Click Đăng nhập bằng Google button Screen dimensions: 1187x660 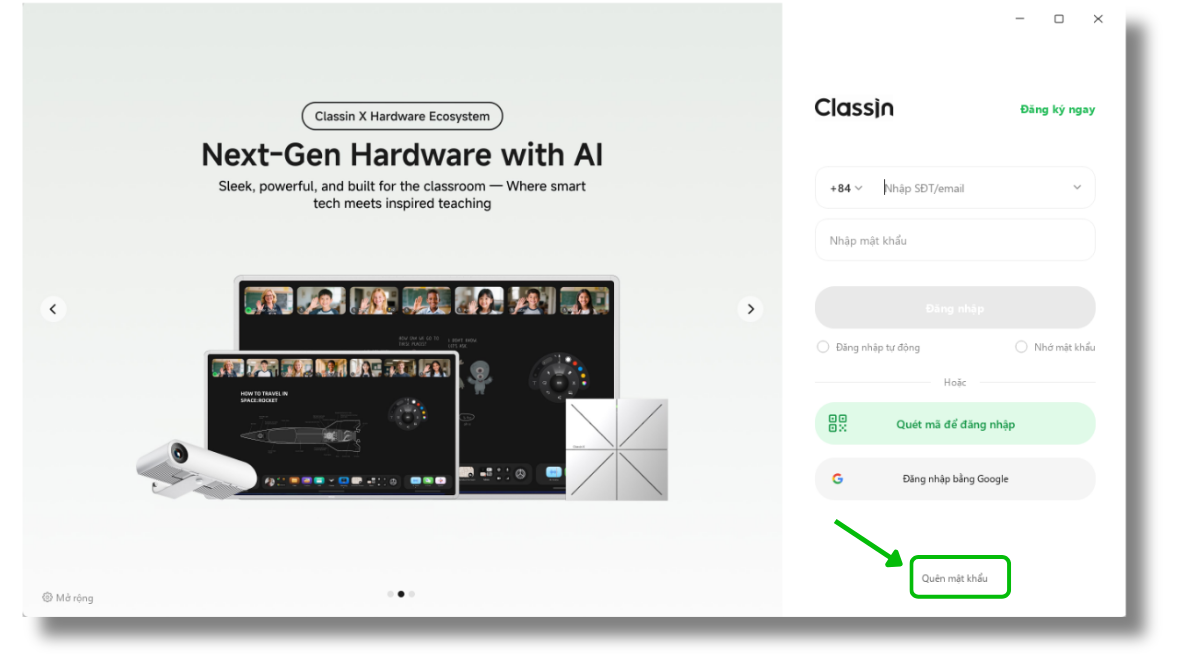click(x=955, y=478)
